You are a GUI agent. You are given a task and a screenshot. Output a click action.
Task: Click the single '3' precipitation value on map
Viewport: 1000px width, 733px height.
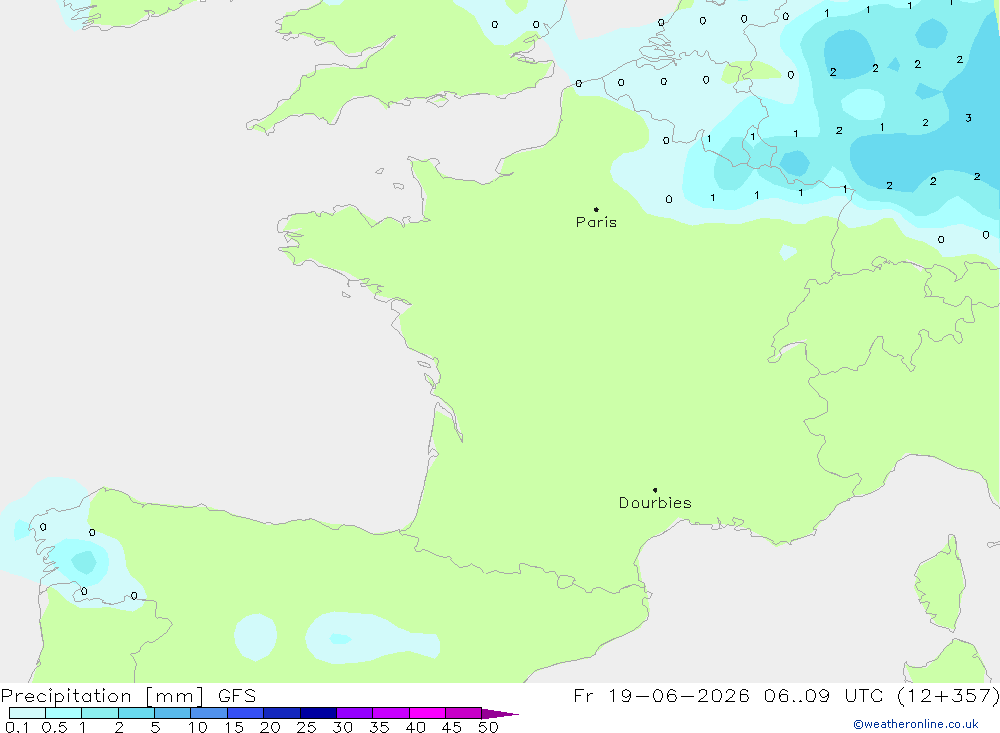click(x=968, y=118)
